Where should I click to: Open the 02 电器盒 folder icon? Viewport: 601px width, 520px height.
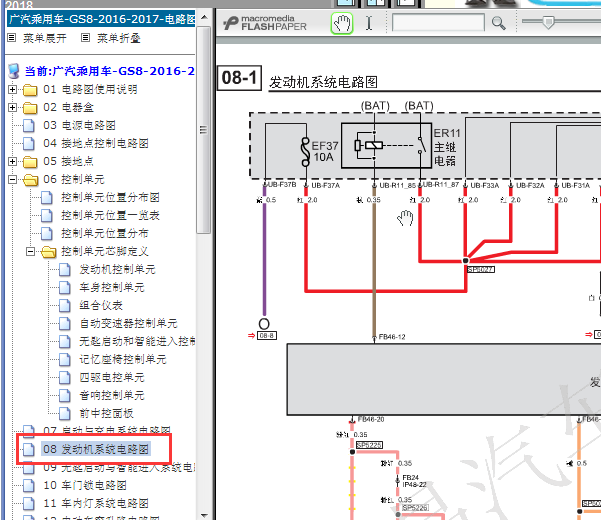click(x=30, y=108)
